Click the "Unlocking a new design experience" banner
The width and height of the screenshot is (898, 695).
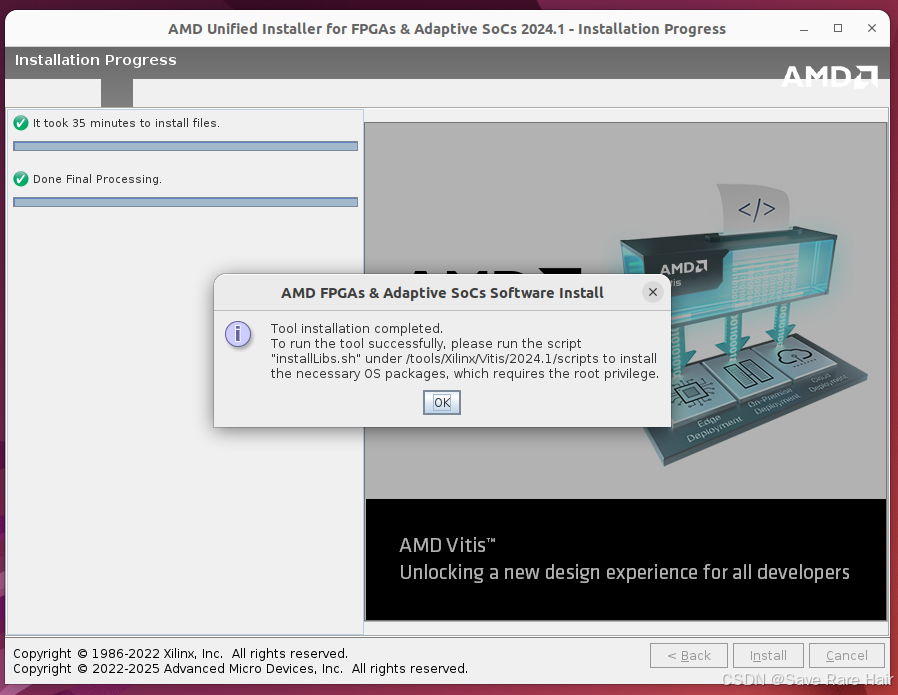pos(624,572)
